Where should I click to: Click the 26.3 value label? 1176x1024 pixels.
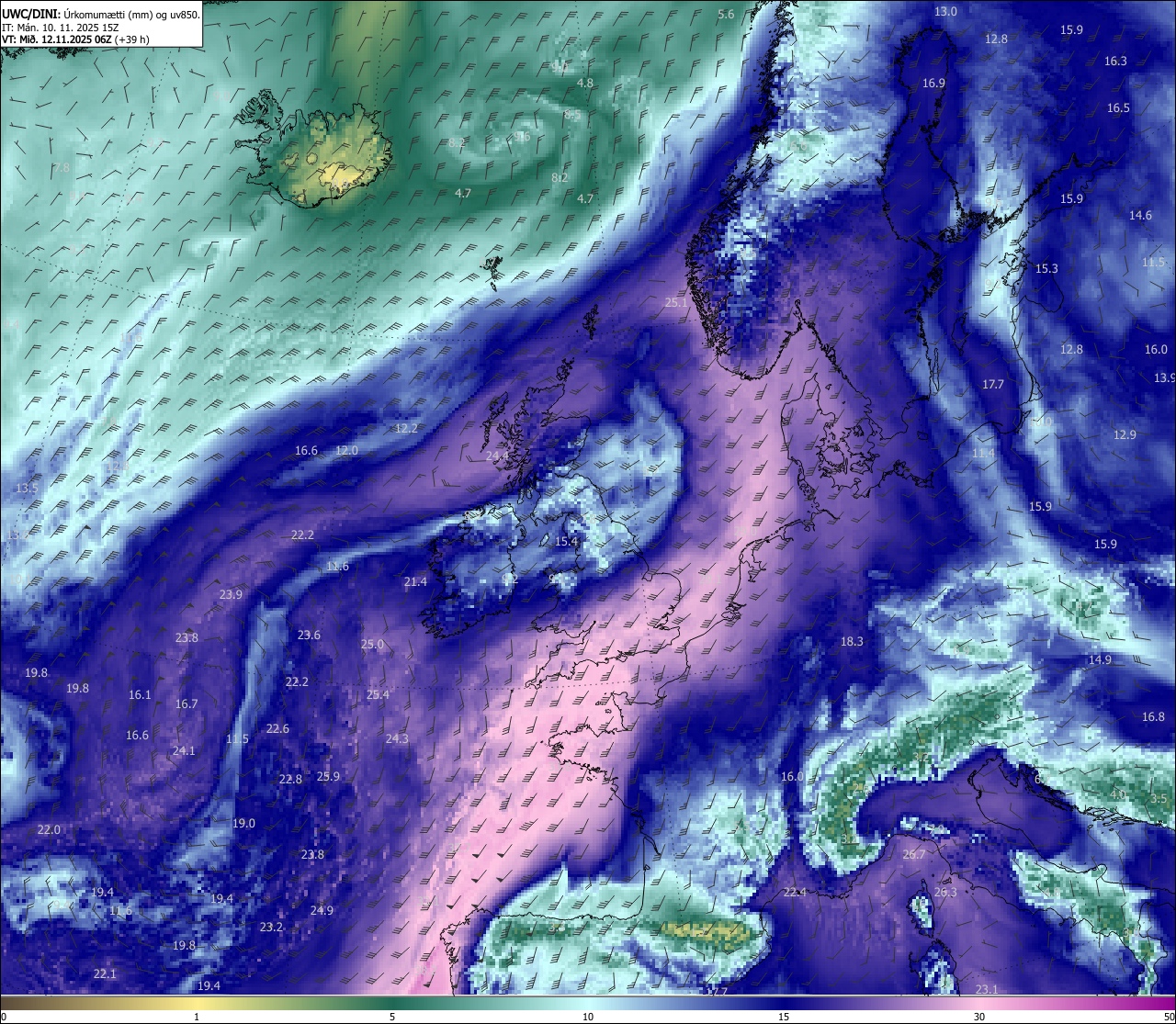click(945, 892)
